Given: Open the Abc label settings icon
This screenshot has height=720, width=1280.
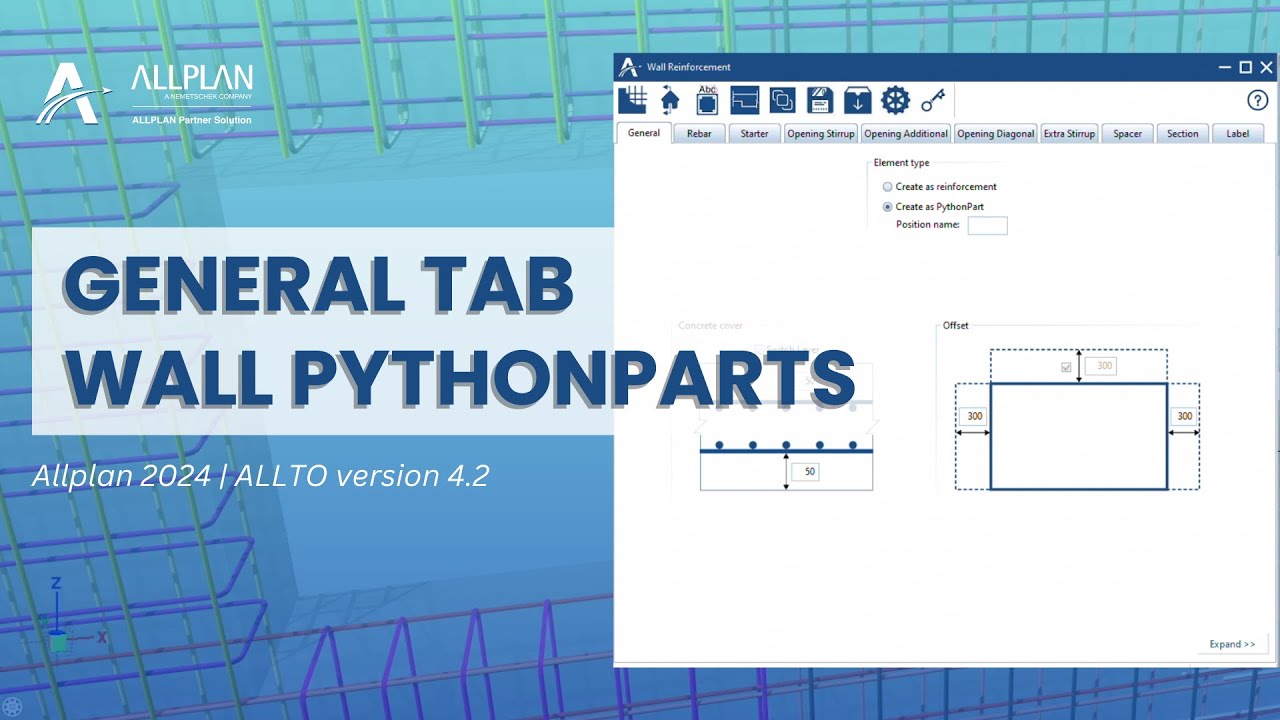Looking at the screenshot, I should tap(707, 100).
